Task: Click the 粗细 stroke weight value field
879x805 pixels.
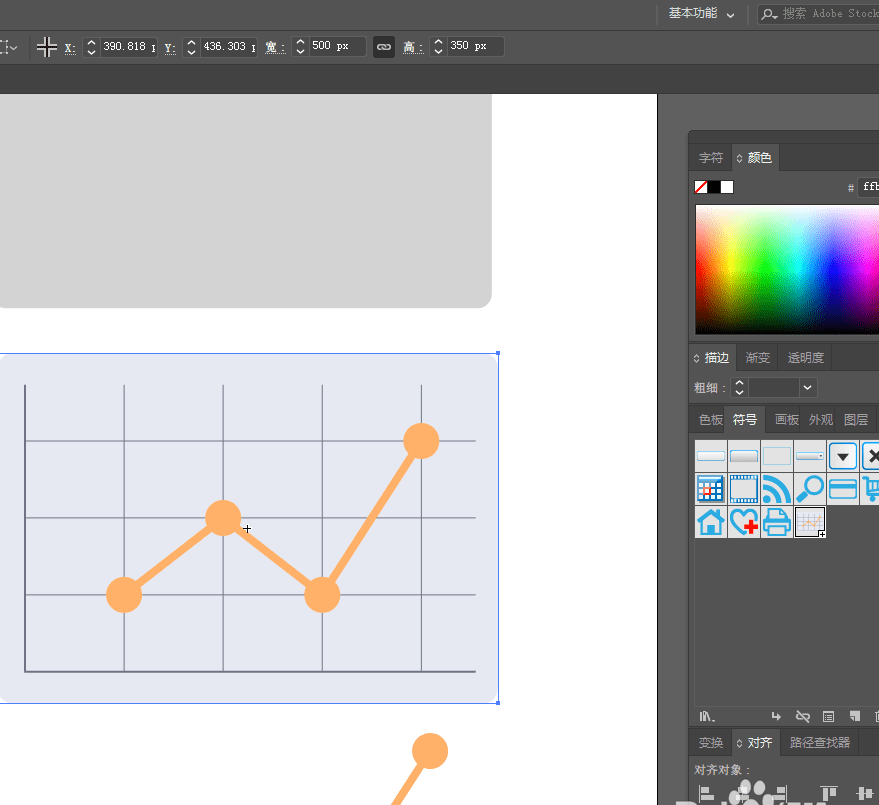Action: coord(774,387)
